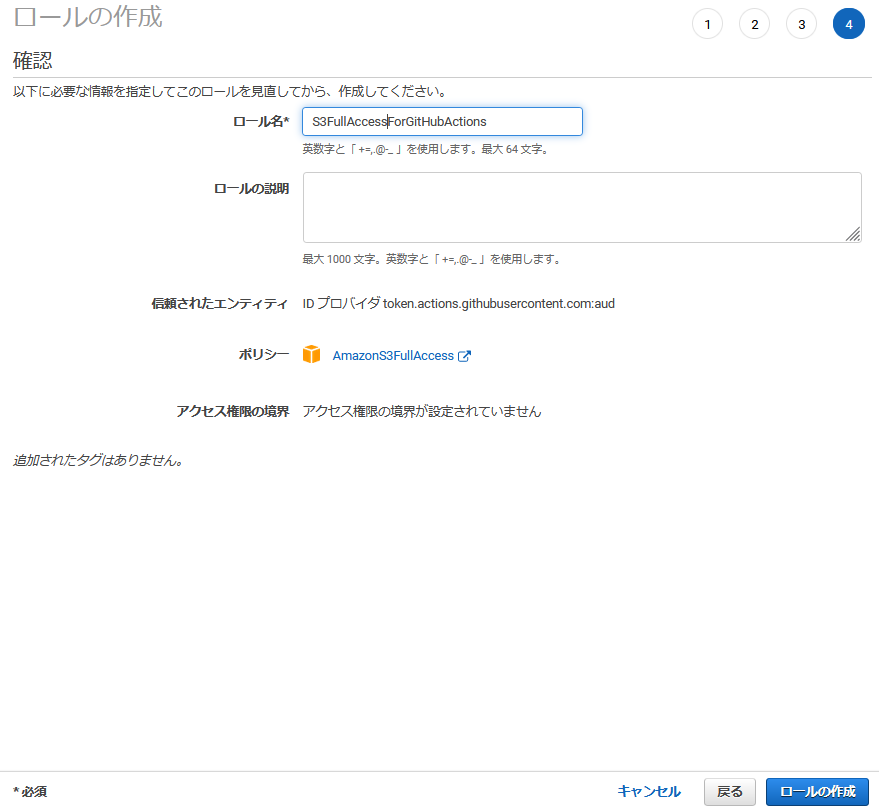Select trusted entity text token.actions.githubusercontent.com:aud
Screen dimensions: 879x810
coord(499,304)
